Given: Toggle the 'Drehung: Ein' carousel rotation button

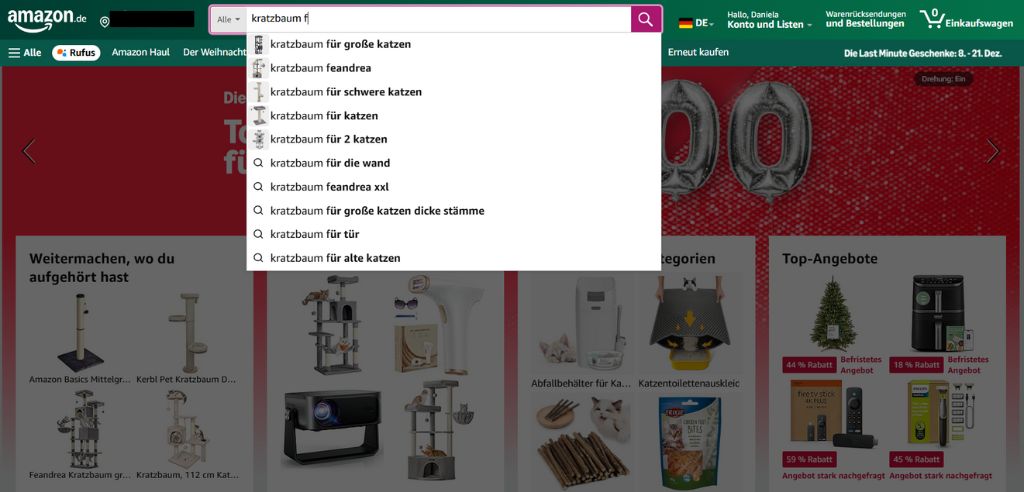Looking at the screenshot, I should coord(944,79).
